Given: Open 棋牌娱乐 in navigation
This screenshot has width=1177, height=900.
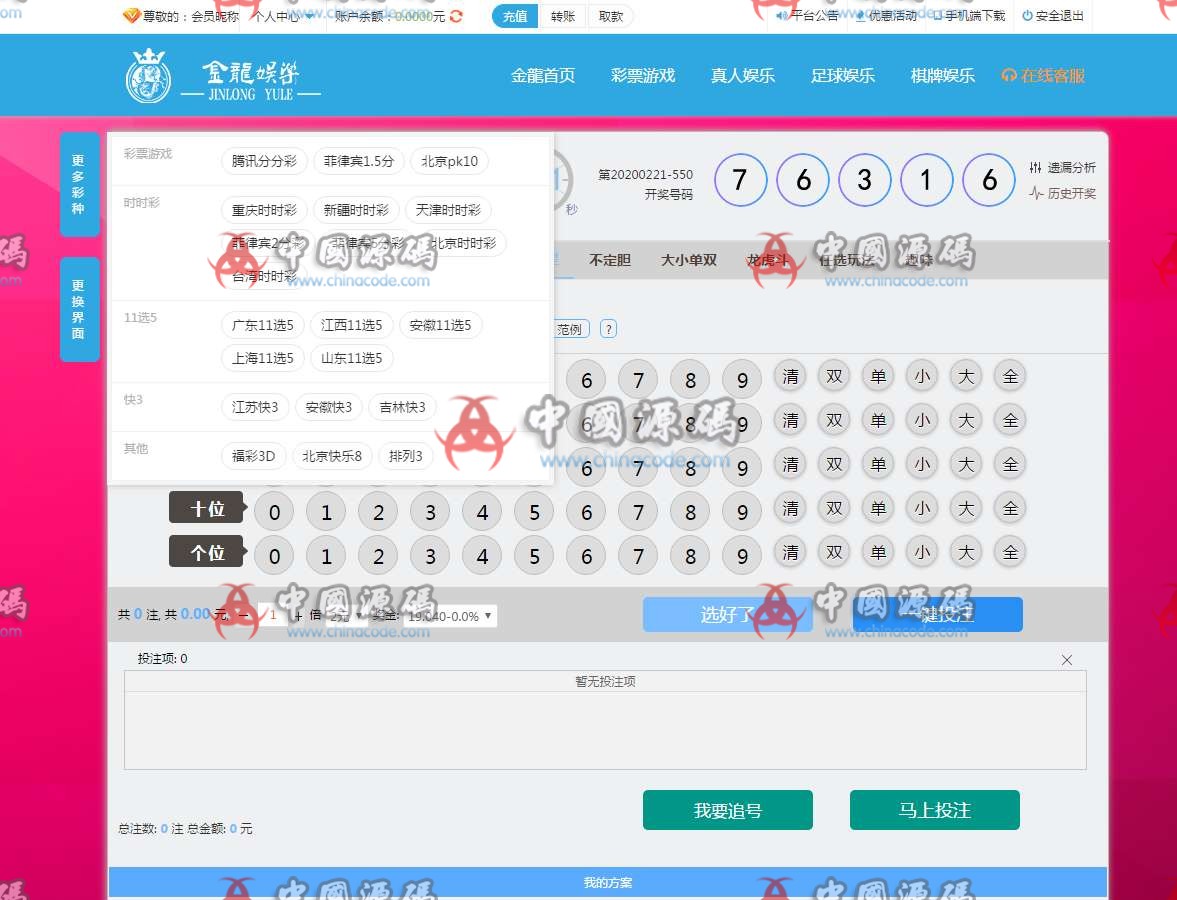Looking at the screenshot, I should [942, 76].
